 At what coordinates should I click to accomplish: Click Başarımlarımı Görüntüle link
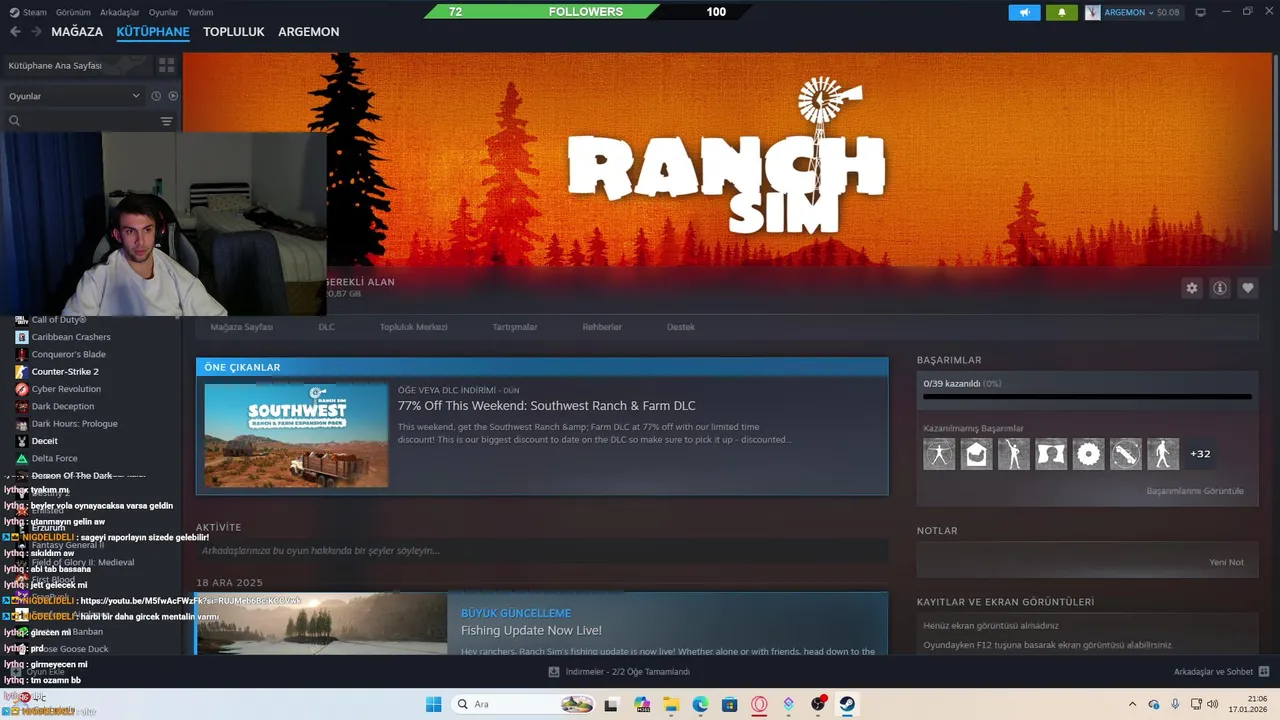[x=1195, y=491]
